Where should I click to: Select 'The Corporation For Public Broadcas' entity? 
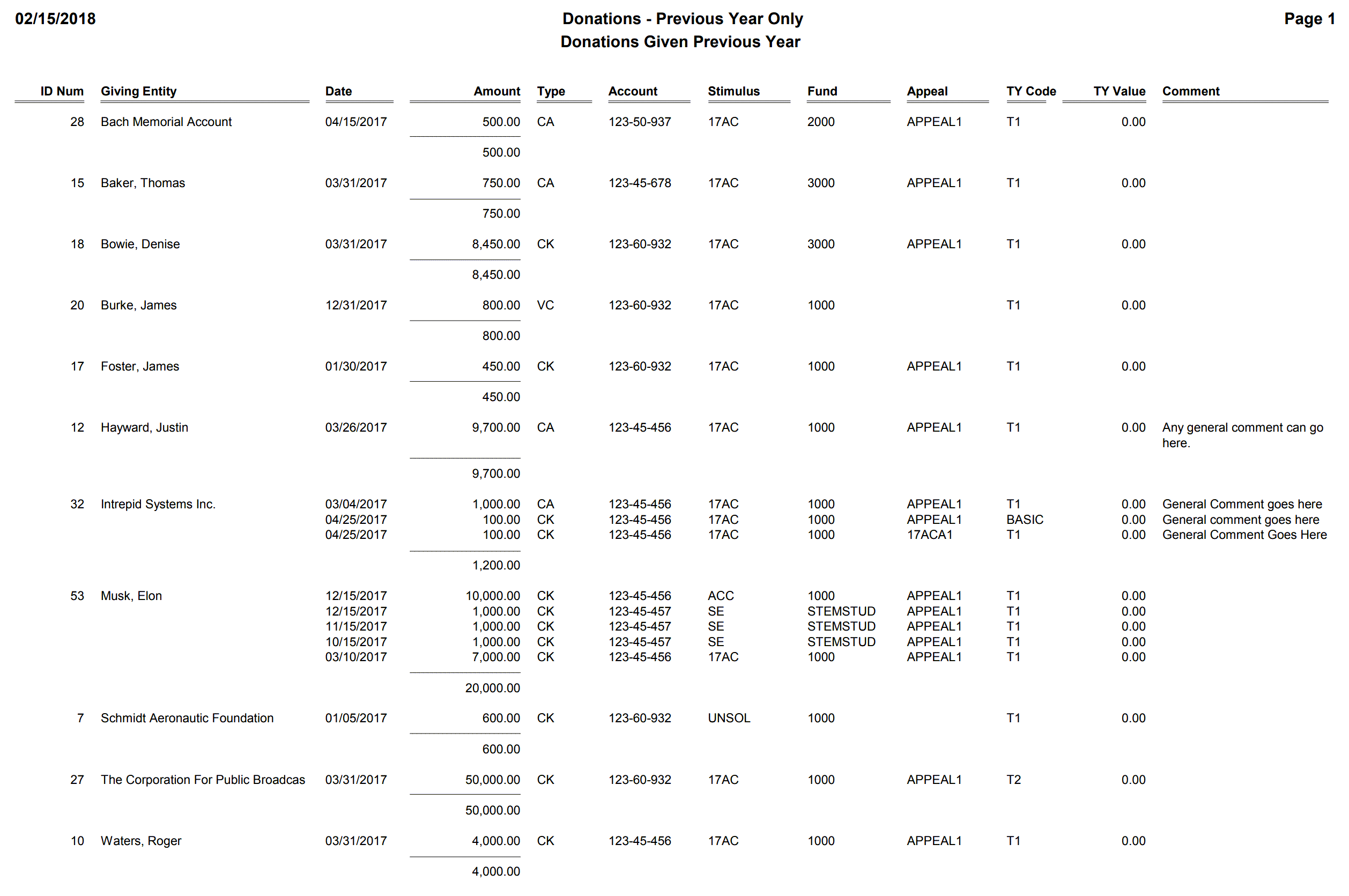pyautogui.click(x=203, y=780)
